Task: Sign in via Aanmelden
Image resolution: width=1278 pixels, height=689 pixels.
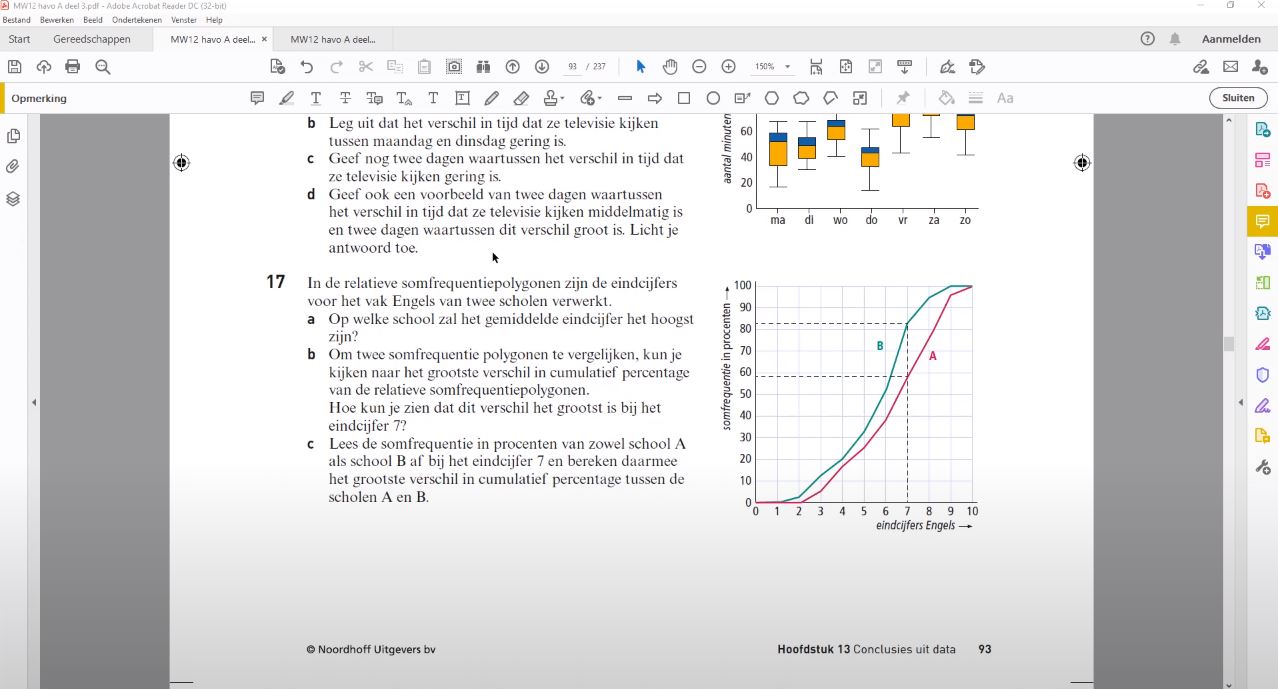Action: [1231, 39]
